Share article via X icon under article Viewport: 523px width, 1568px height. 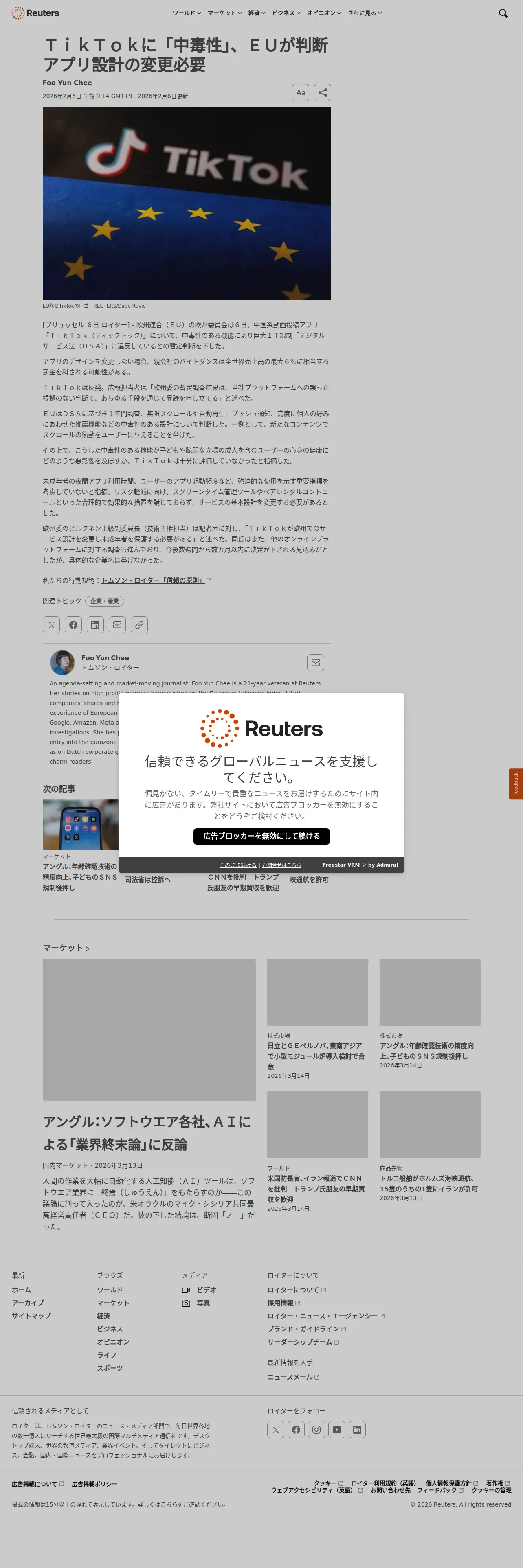pyautogui.click(x=52, y=624)
